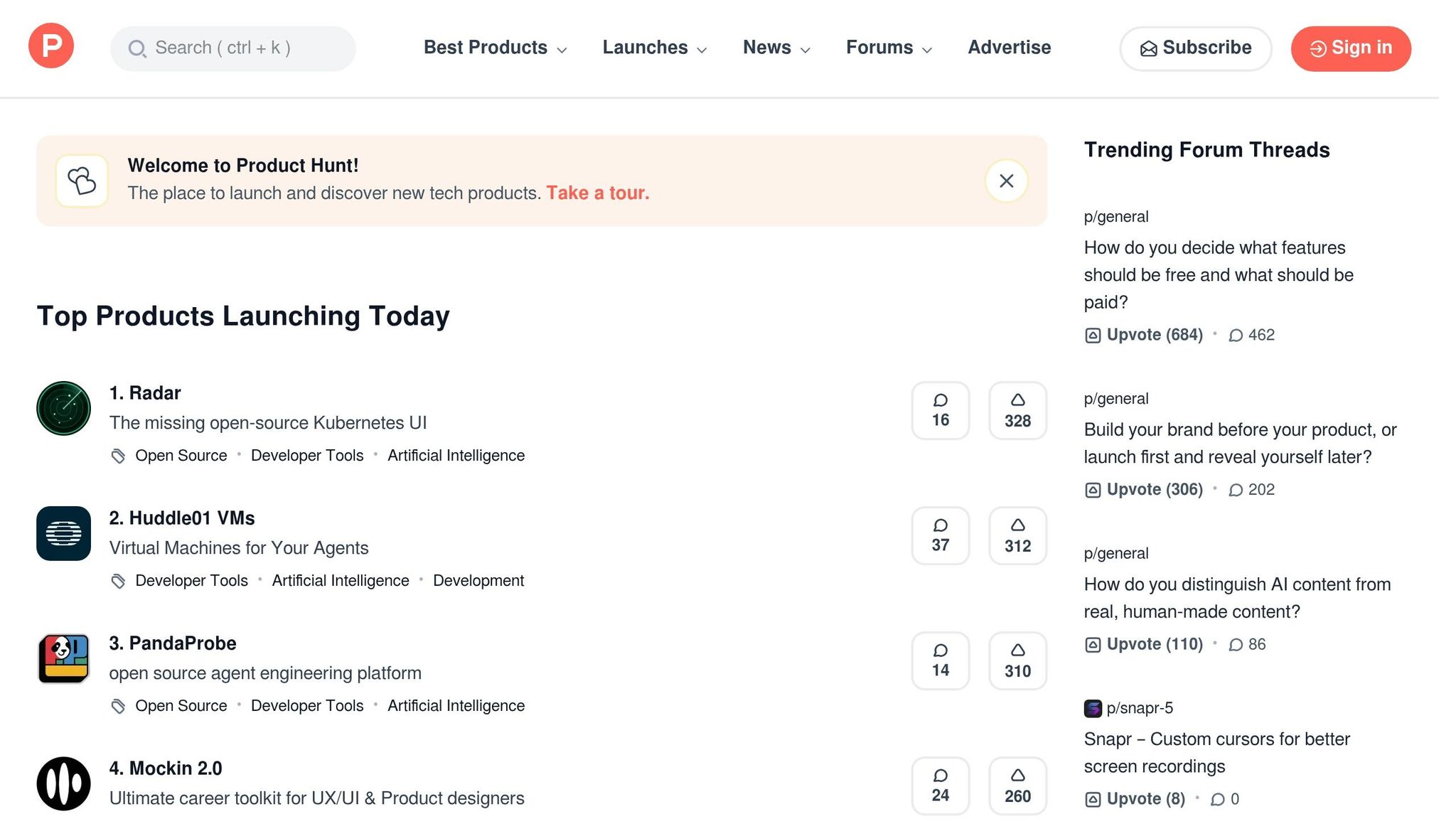Click Artificial Intelligence tag under Huddle01 VMs
1456x819 pixels.
pos(341,581)
